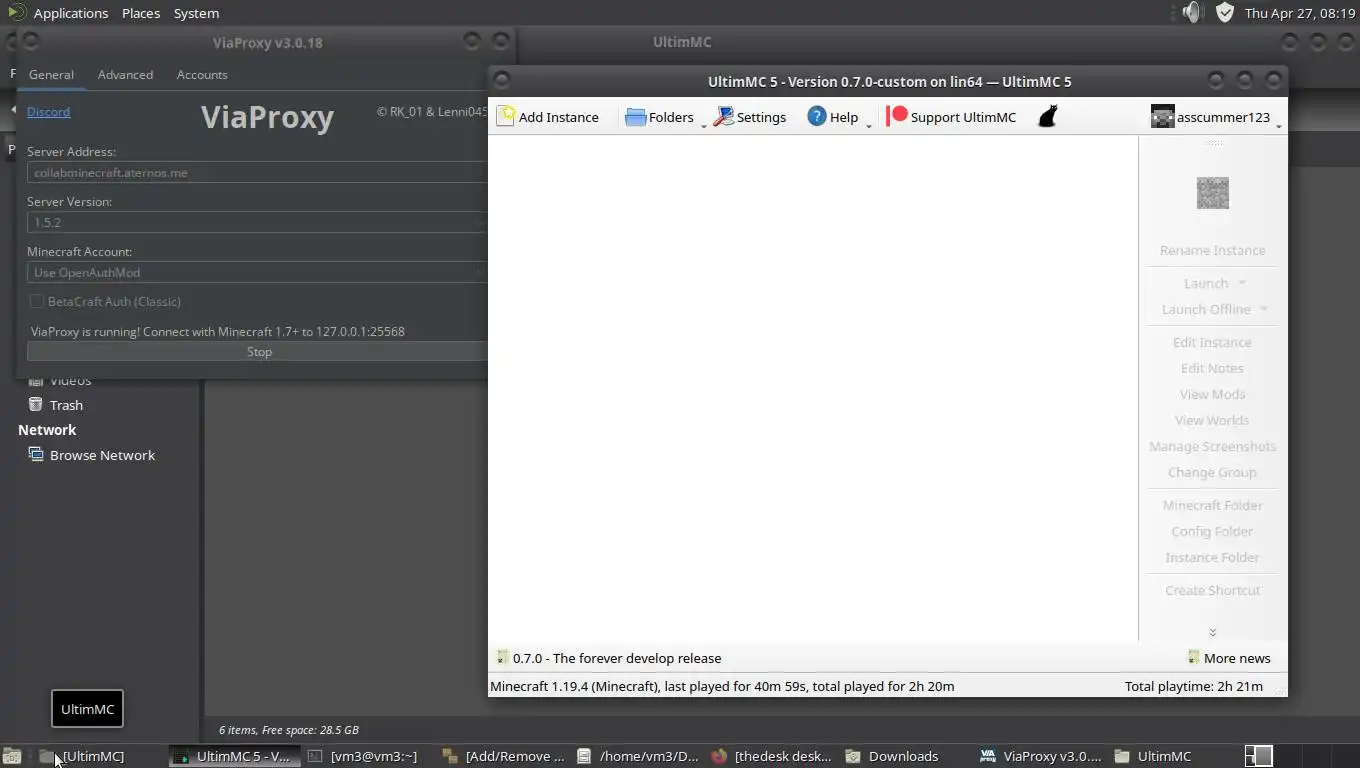Switch to General tab in ViaProxy
This screenshot has height=768, width=1360.
click(x=51, y=75)
